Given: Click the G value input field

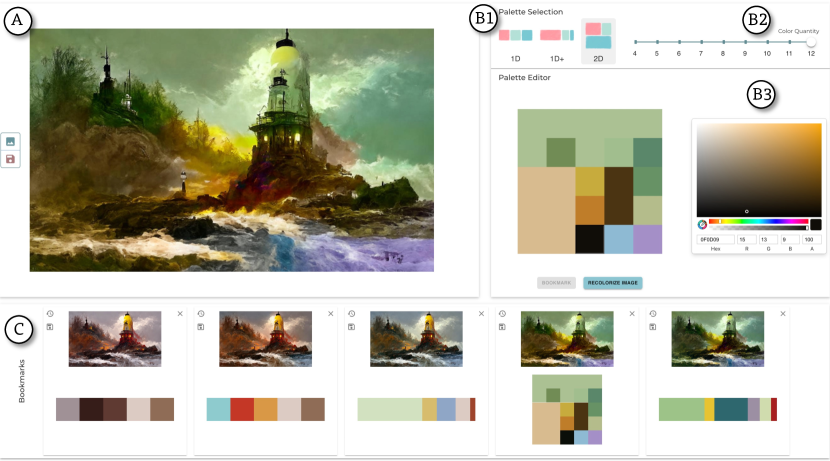Looking at the screenshot, I should pos(768,240).
